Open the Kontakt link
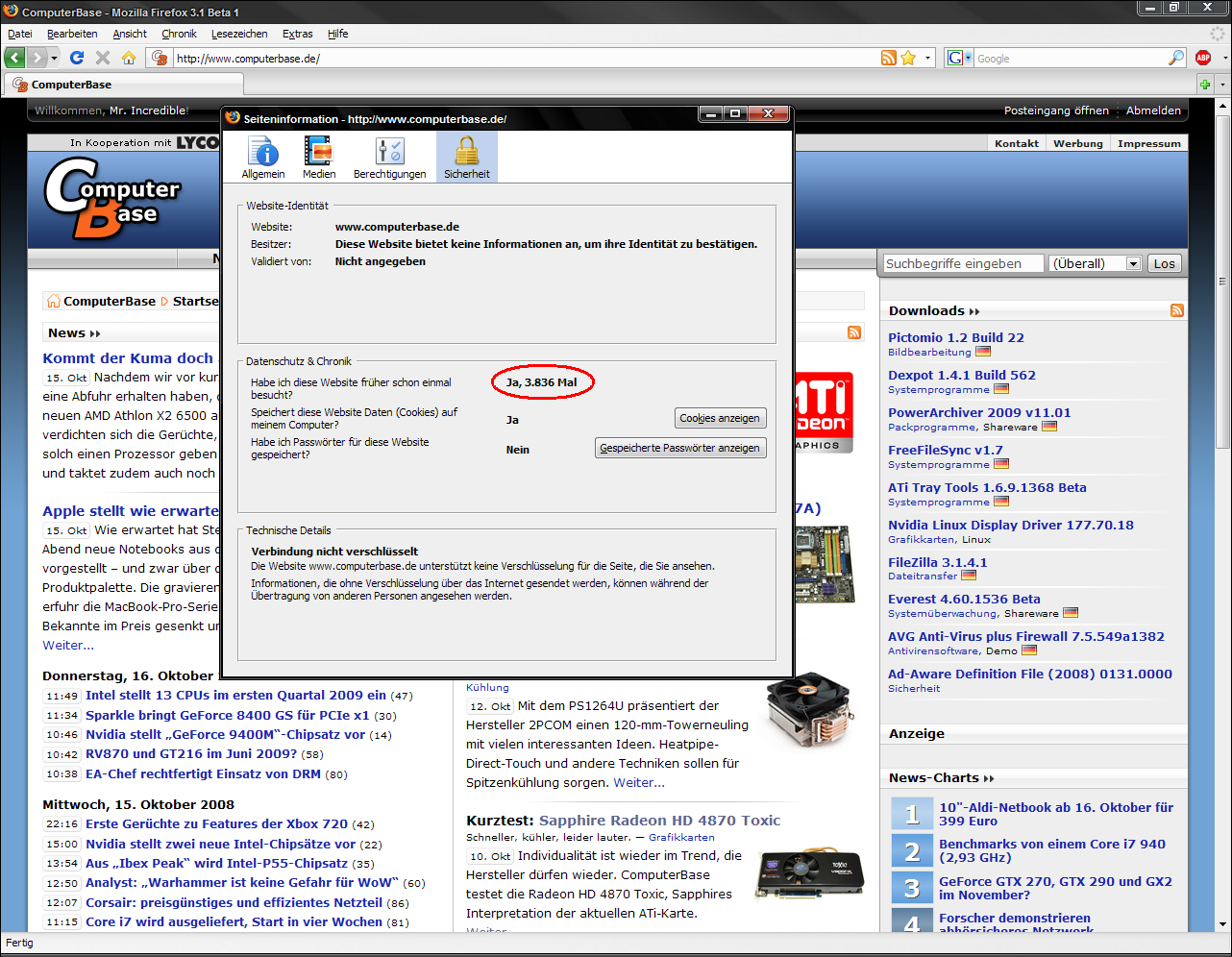 point(1017,143)
